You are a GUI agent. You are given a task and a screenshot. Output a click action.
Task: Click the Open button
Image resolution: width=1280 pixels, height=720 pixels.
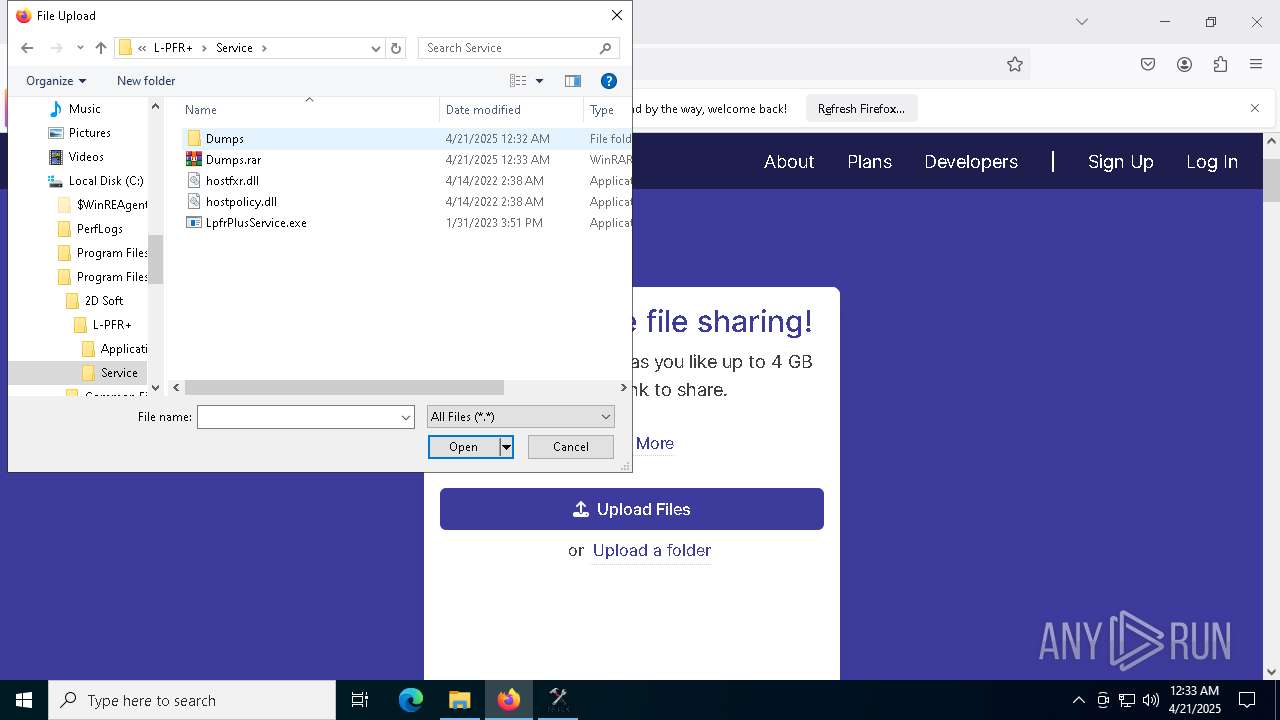point(464,447)
